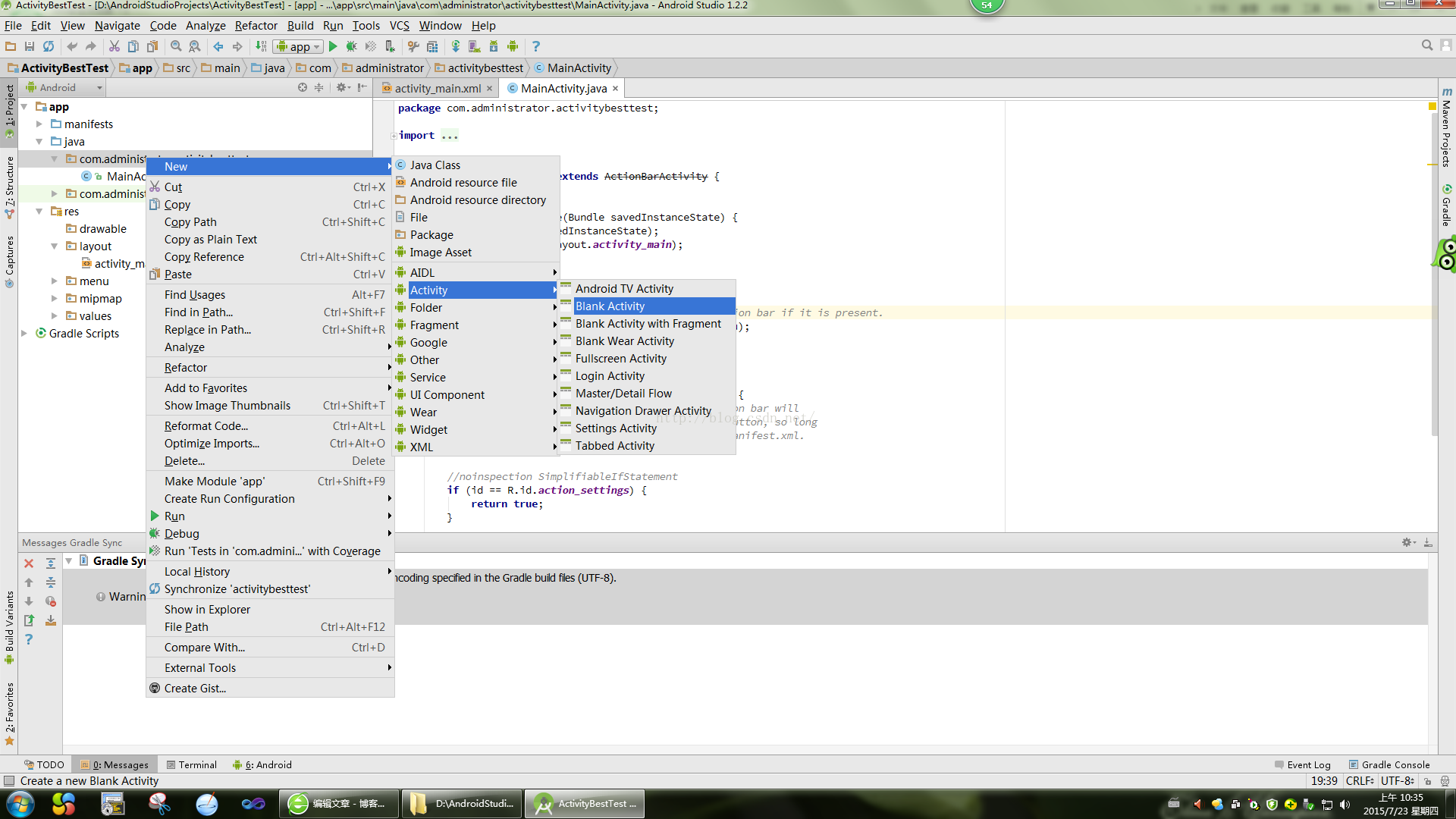Open the Event Log button
This screenshot has height=819, width=1456.
pos(1303,764)
